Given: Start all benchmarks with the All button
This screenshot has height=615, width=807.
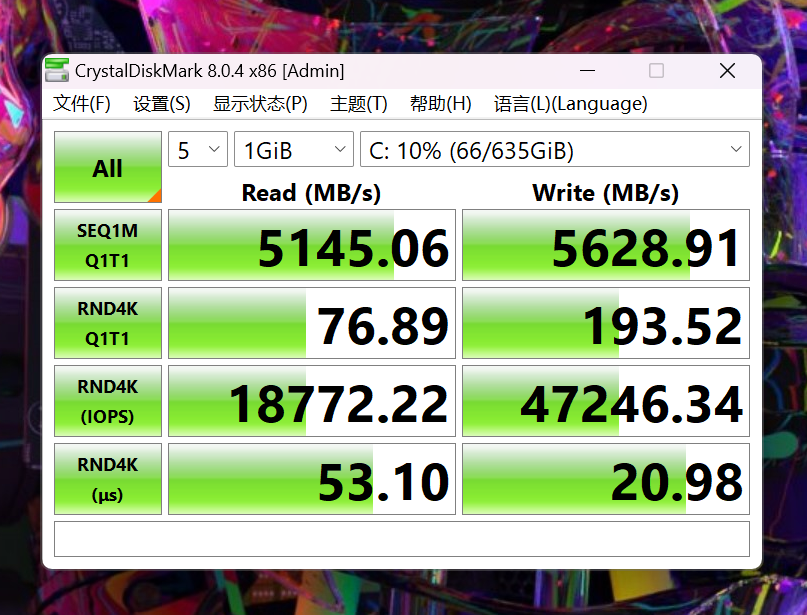Looking at the screenshot, I should pos(108,167).
